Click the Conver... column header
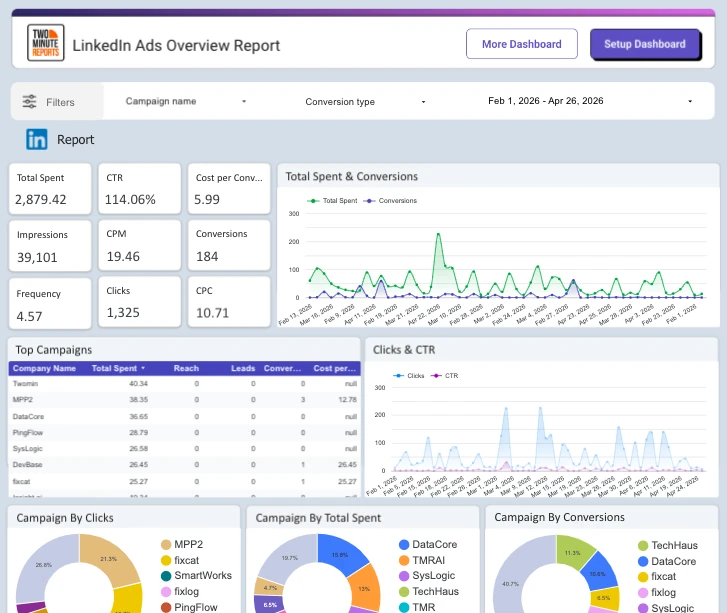The image size is (727, 613). [x=282, y=368]
